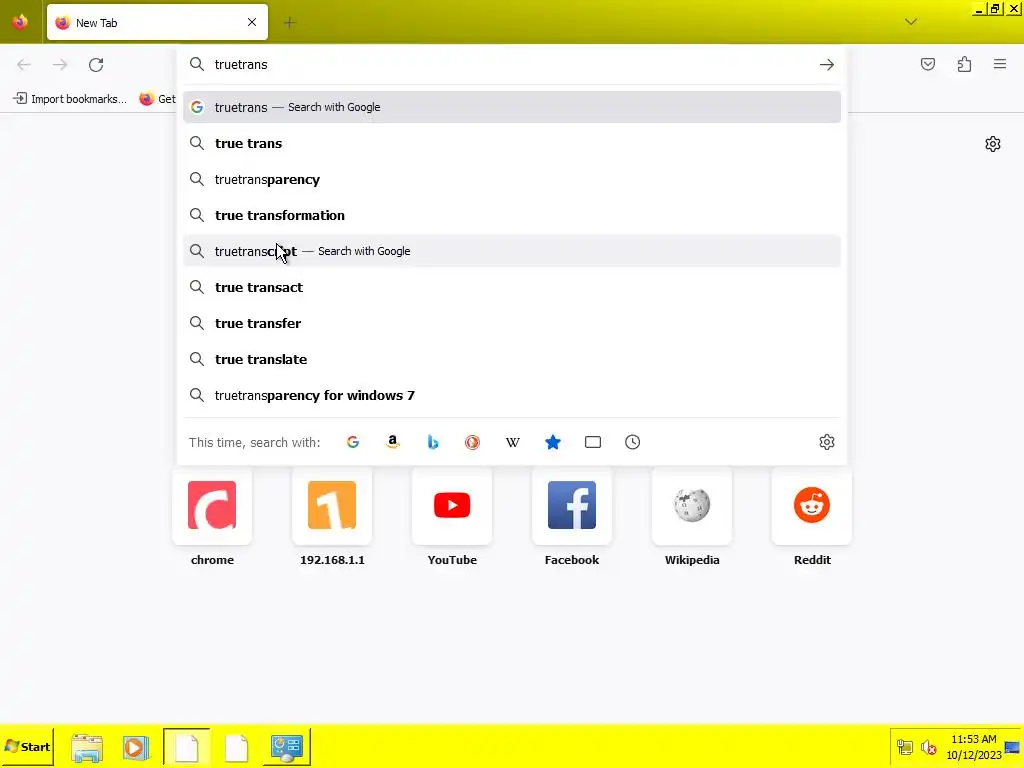Search in history with clock icon
This screenshot has width=1024, height=768.
(632, 442)
